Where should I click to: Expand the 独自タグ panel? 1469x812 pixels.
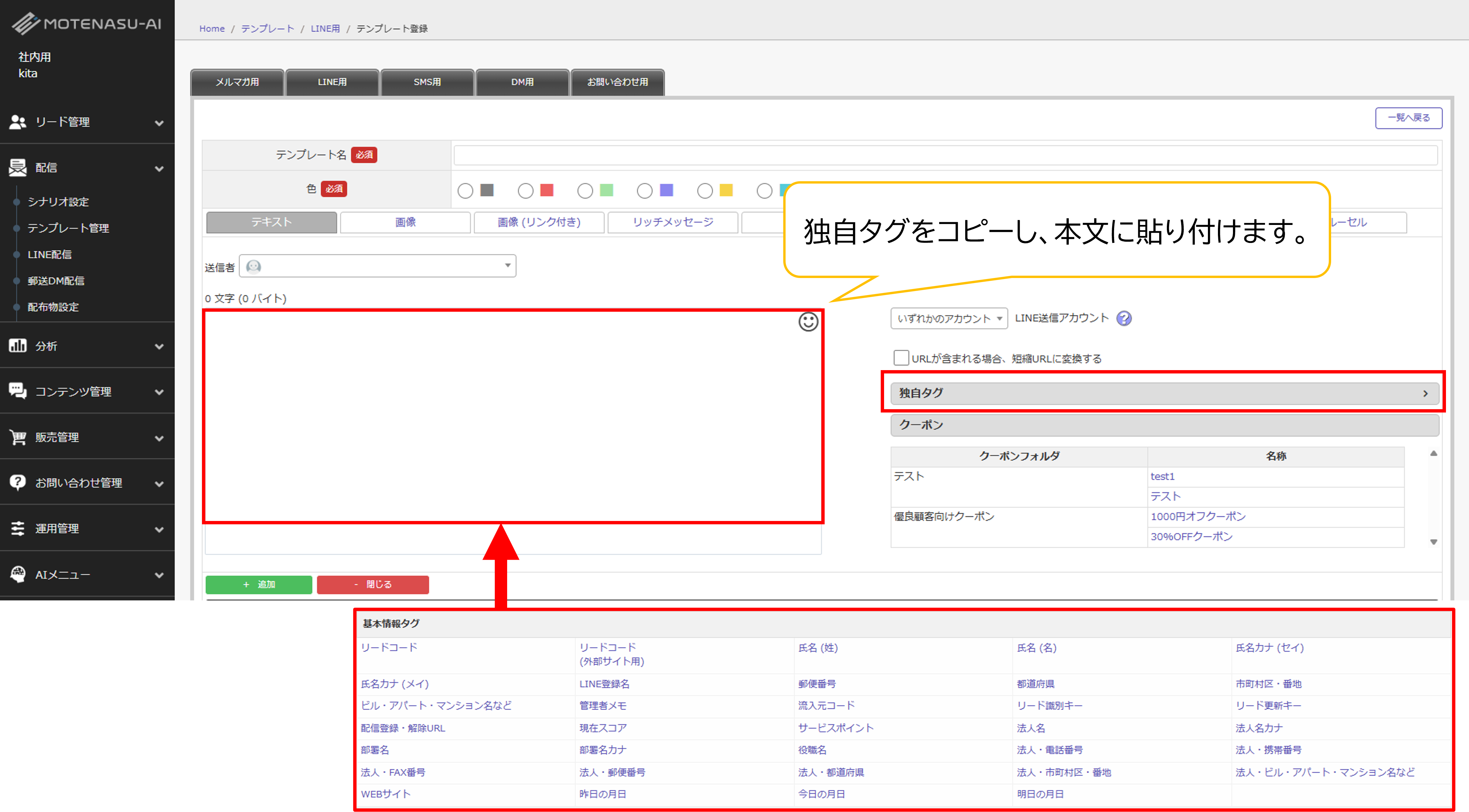[x=1164, y=393]
